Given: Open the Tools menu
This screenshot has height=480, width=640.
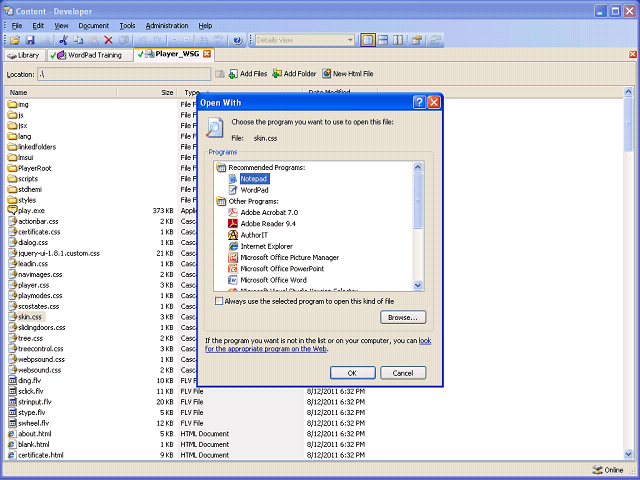Looking at the screenshot, I should (x=127, y=26).
